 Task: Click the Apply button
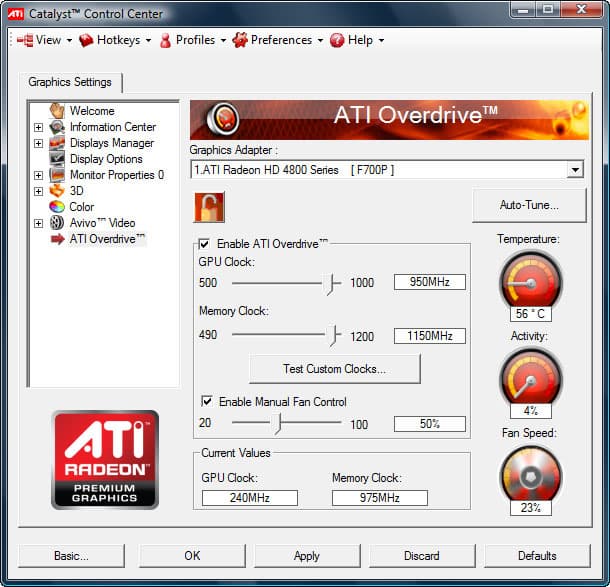coord(307,555)
